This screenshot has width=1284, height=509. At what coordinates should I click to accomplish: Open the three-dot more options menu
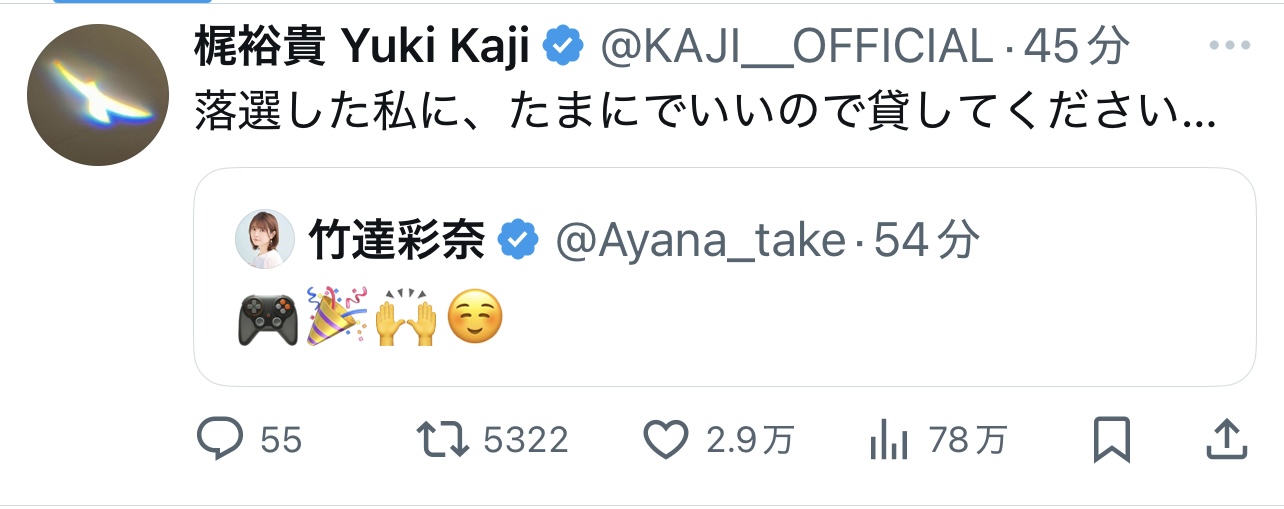pos(1230,45)
